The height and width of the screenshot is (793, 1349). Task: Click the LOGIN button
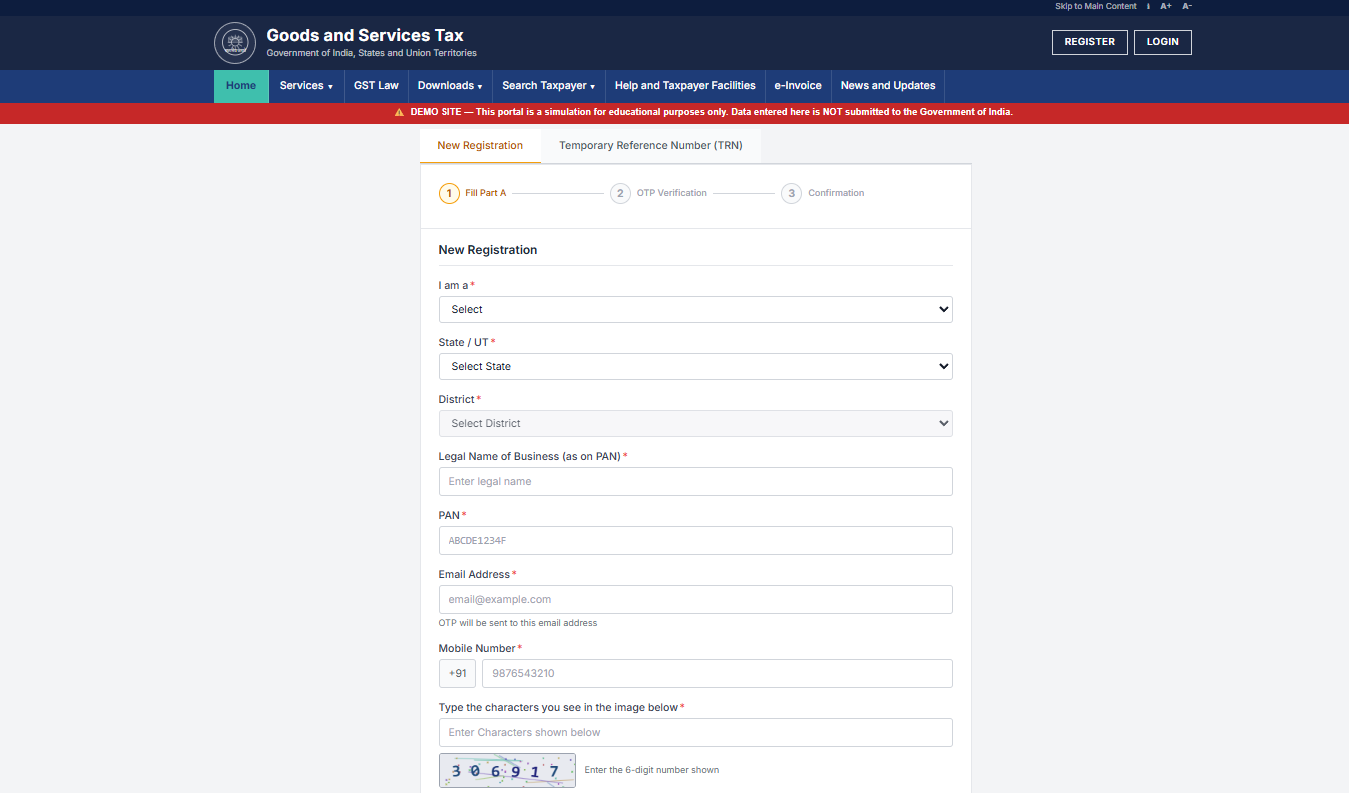1163,42
